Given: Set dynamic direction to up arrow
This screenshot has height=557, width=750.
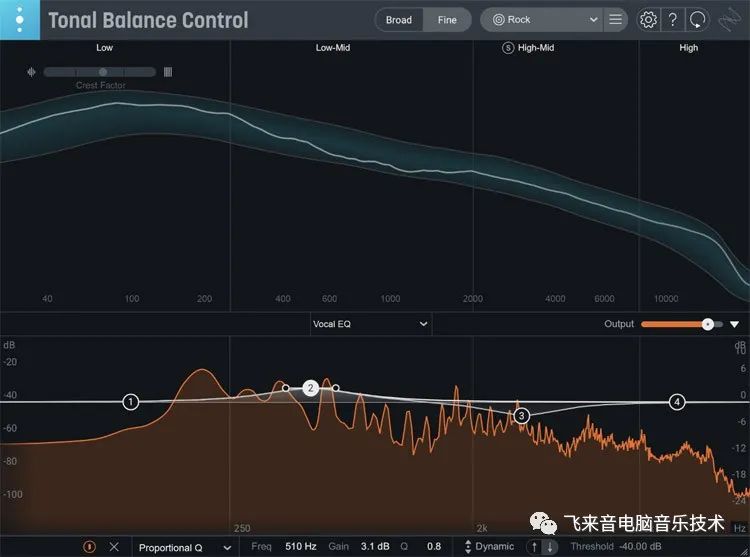Looking at the screenshot, I should (534, 547).
